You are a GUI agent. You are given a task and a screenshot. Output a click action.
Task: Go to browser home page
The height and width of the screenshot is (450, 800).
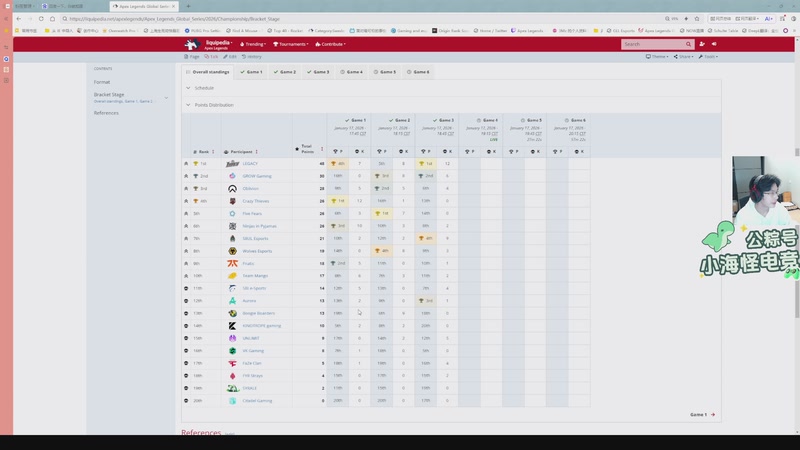[x=52, y=19]
